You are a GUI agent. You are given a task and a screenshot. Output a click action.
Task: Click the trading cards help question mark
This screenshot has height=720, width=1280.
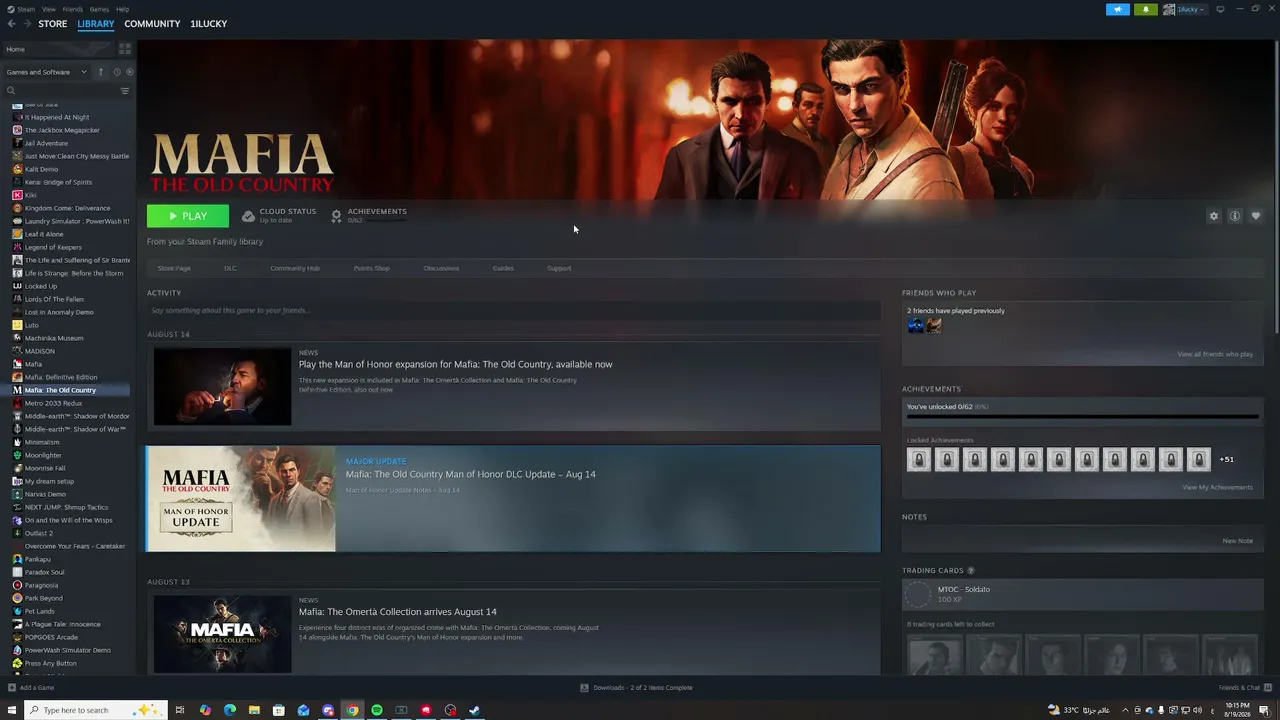tap(971, 571)
